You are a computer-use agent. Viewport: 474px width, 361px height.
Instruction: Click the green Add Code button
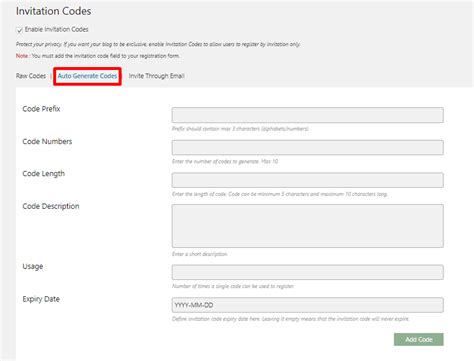(x=419, y=339)
